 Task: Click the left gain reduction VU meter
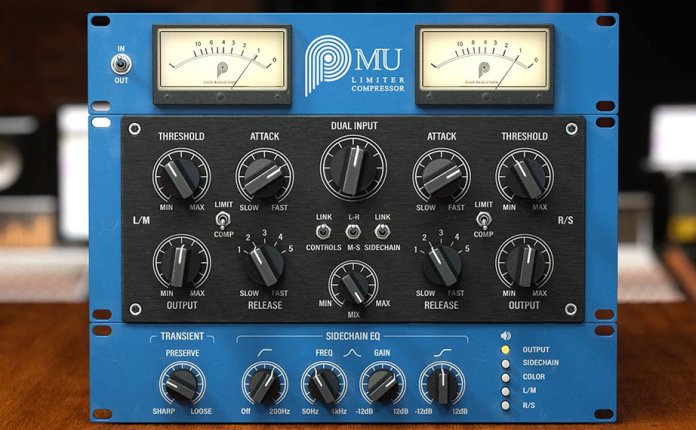[x=221, y=65]
